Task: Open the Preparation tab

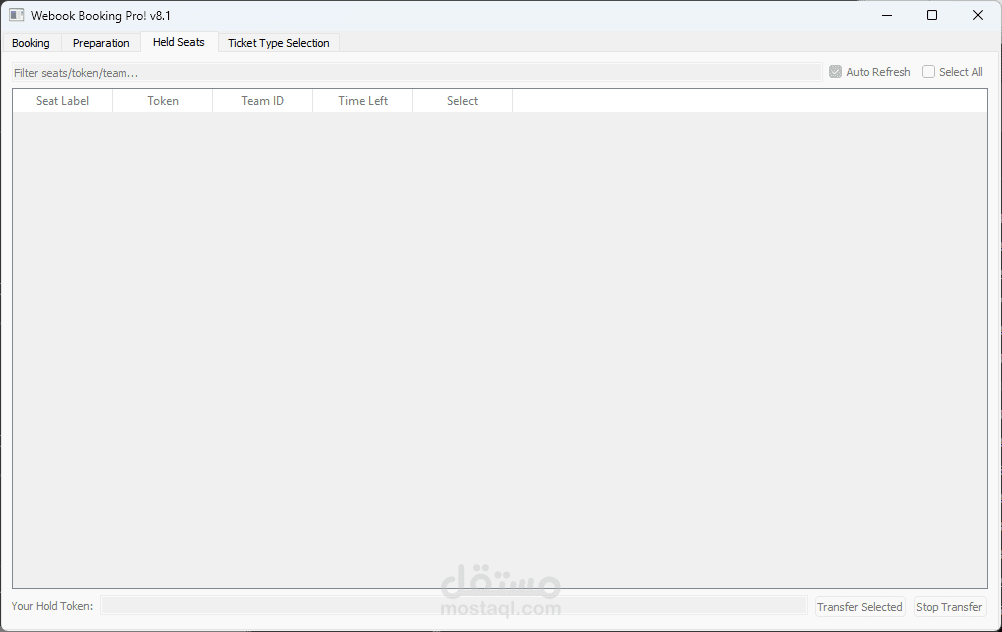Action: coord(100,42)
